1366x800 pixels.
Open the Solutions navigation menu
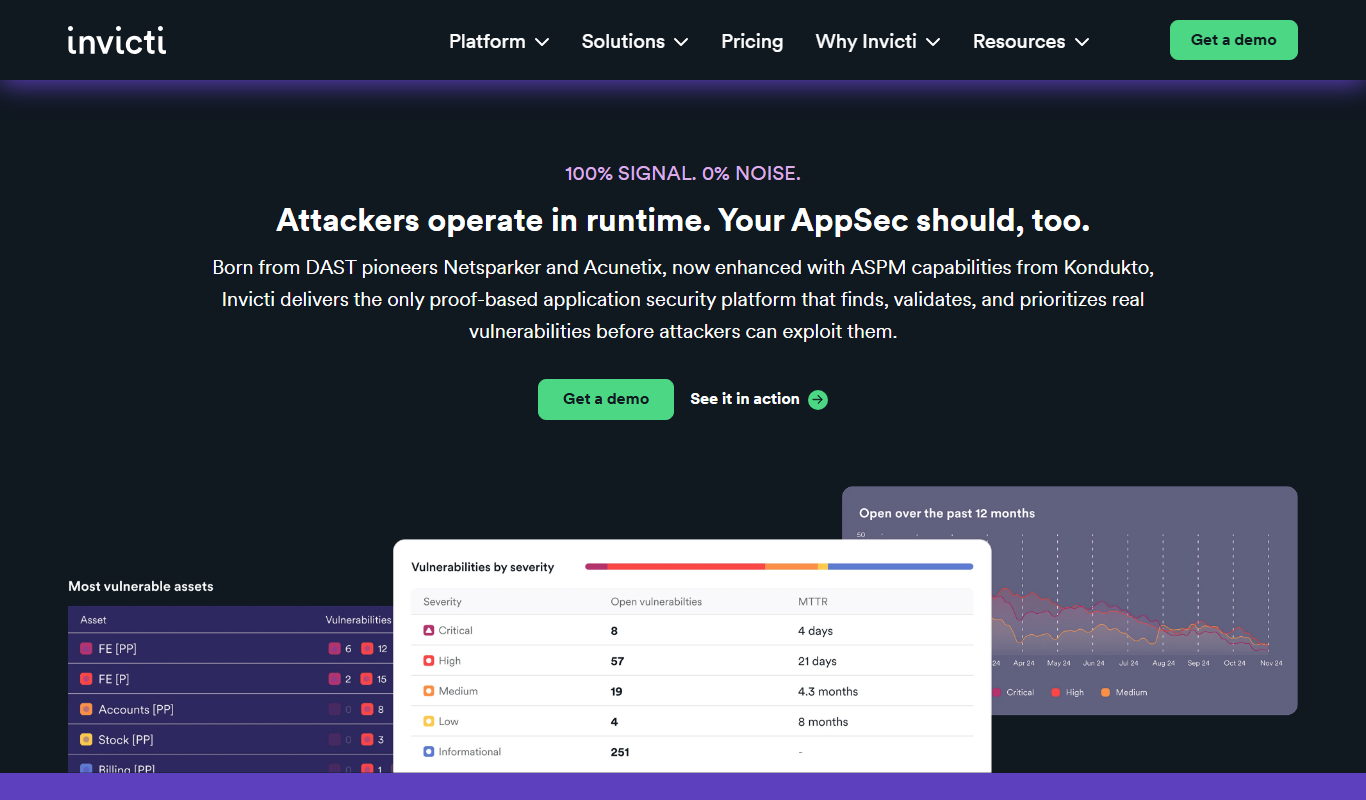pos(635,41)
